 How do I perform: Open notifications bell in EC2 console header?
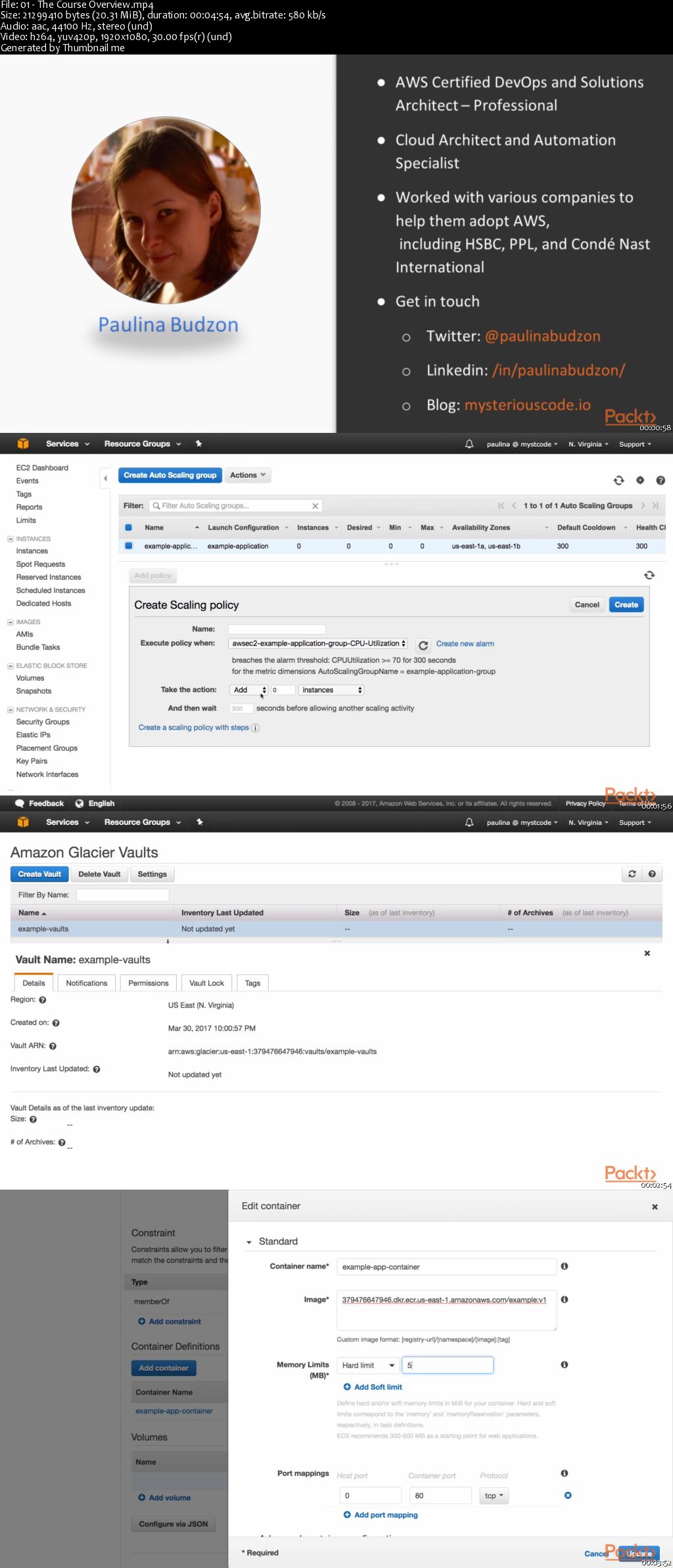[469, 444]
